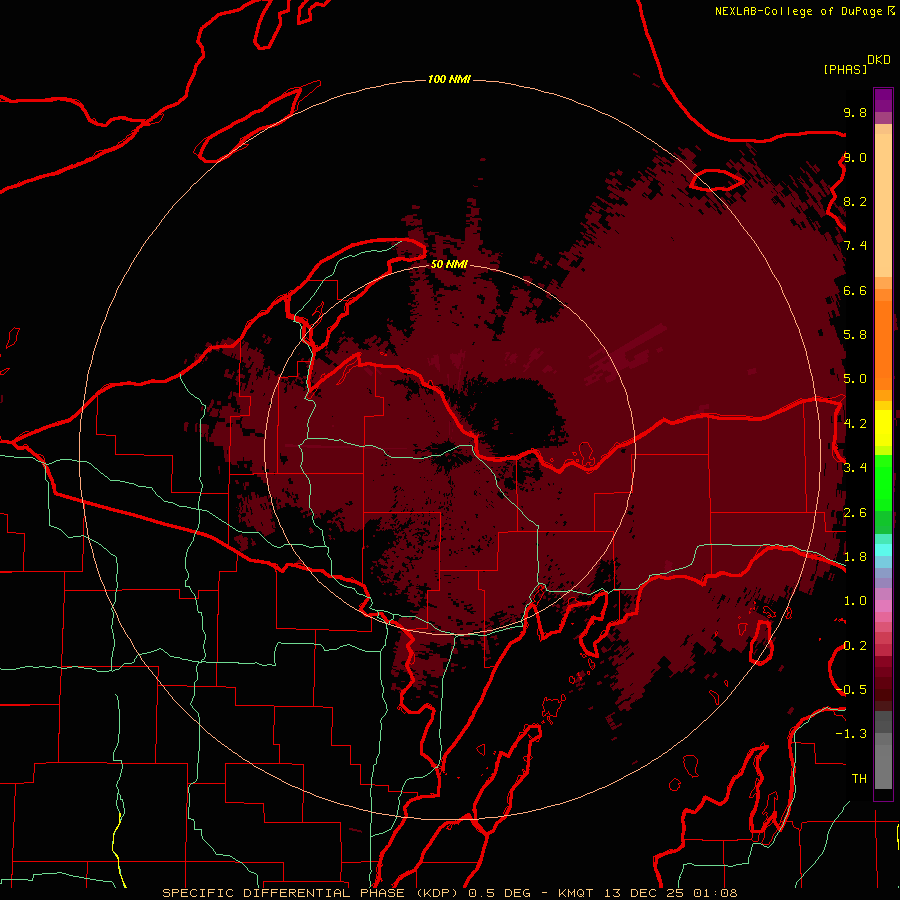Click the 5.0 scale value

(855, 379)
